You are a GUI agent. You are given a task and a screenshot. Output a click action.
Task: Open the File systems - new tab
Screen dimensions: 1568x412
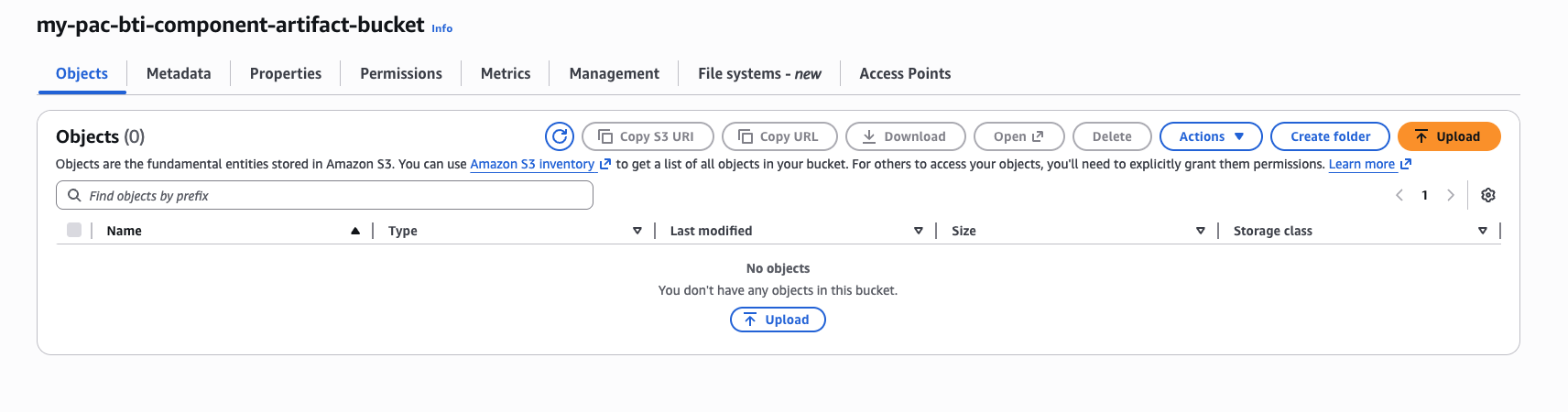click(759, 73)
